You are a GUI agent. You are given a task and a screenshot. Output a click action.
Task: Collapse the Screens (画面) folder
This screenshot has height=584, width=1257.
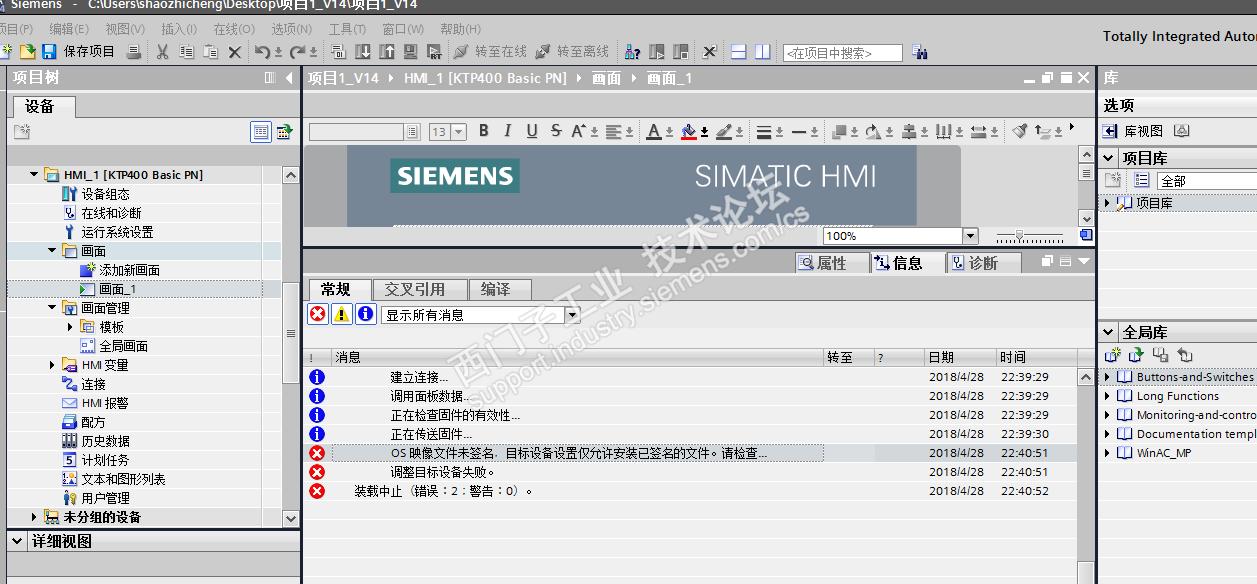point(52,251)
